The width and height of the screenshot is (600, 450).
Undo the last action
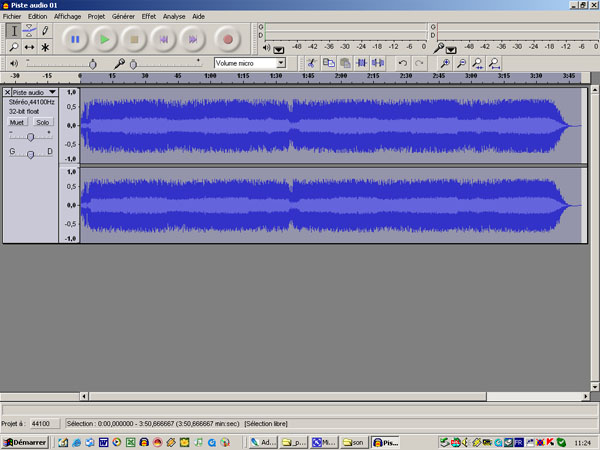click(403, 63)
